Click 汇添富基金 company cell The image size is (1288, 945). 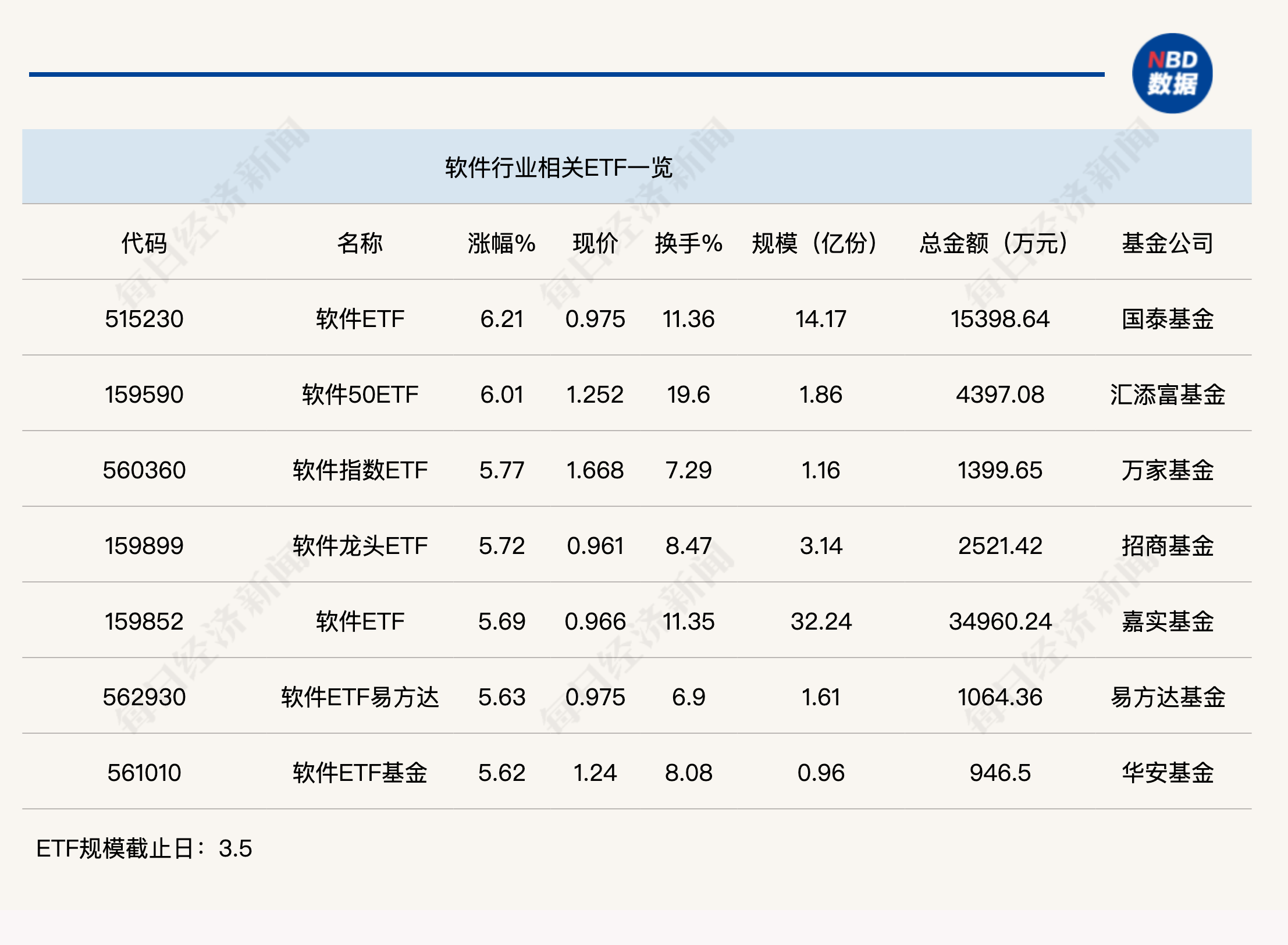pos(1167,395)
